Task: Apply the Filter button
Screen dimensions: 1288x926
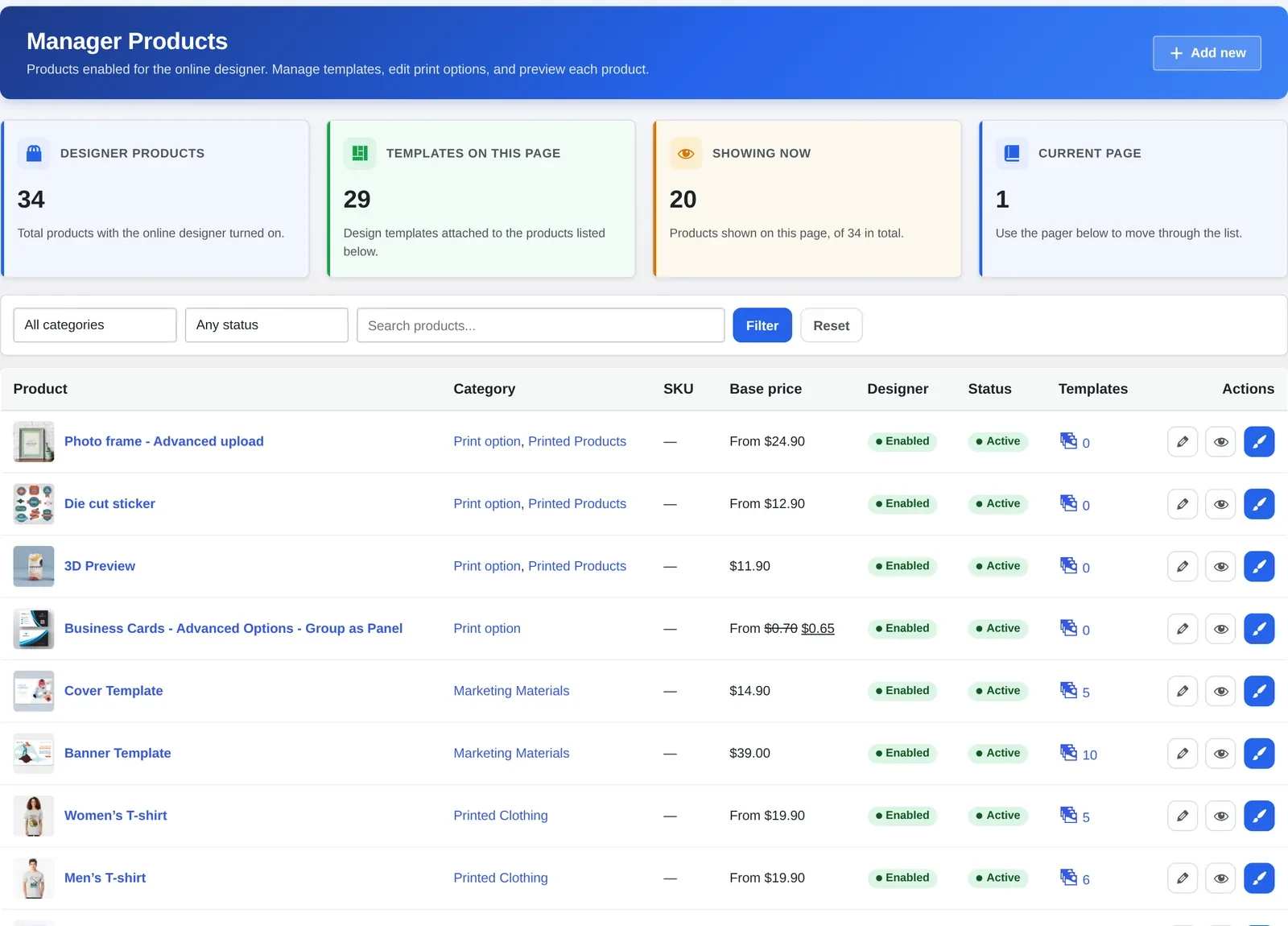Action: click(x=762, y=325)
